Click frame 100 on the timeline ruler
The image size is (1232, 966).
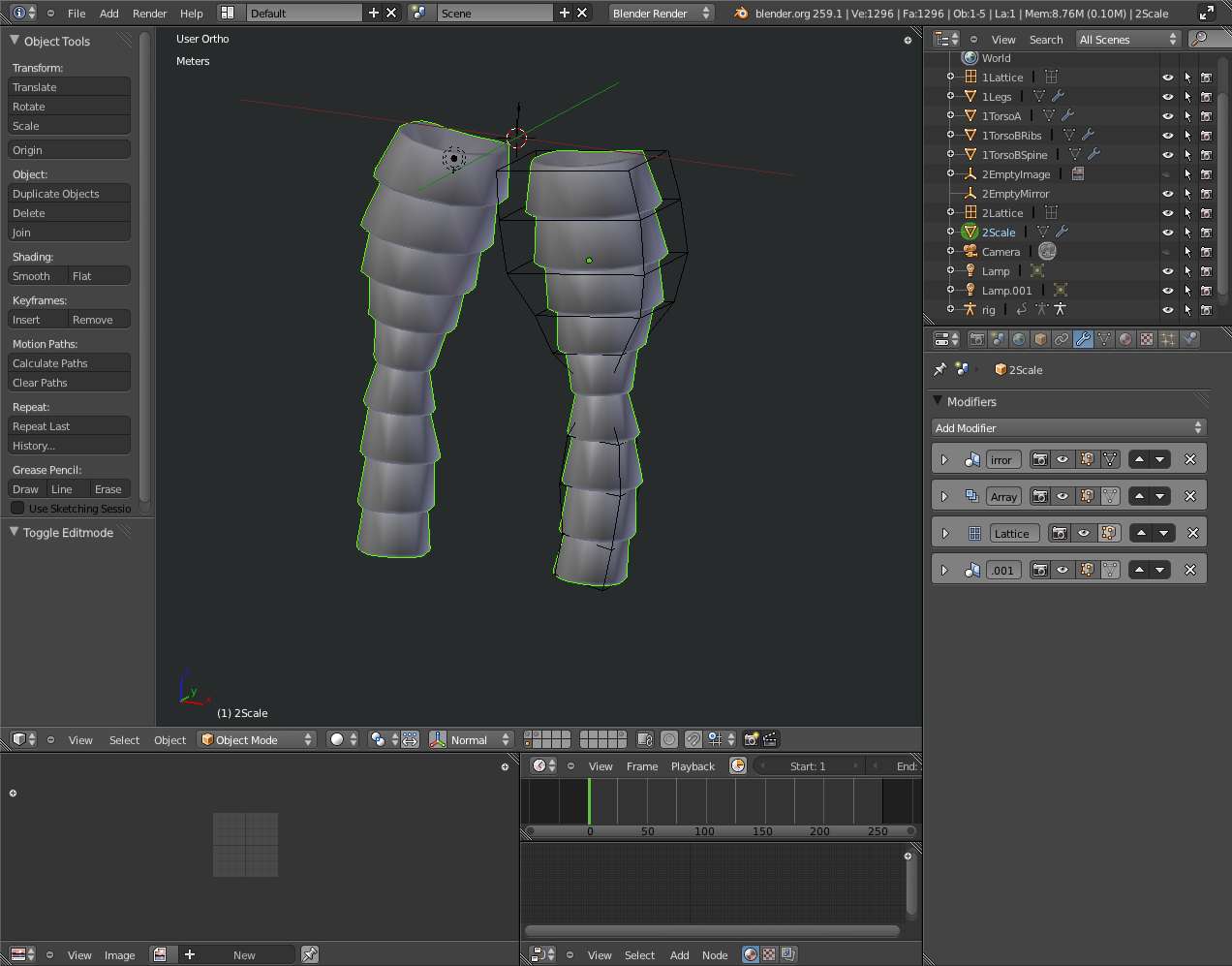coord(704,830)
